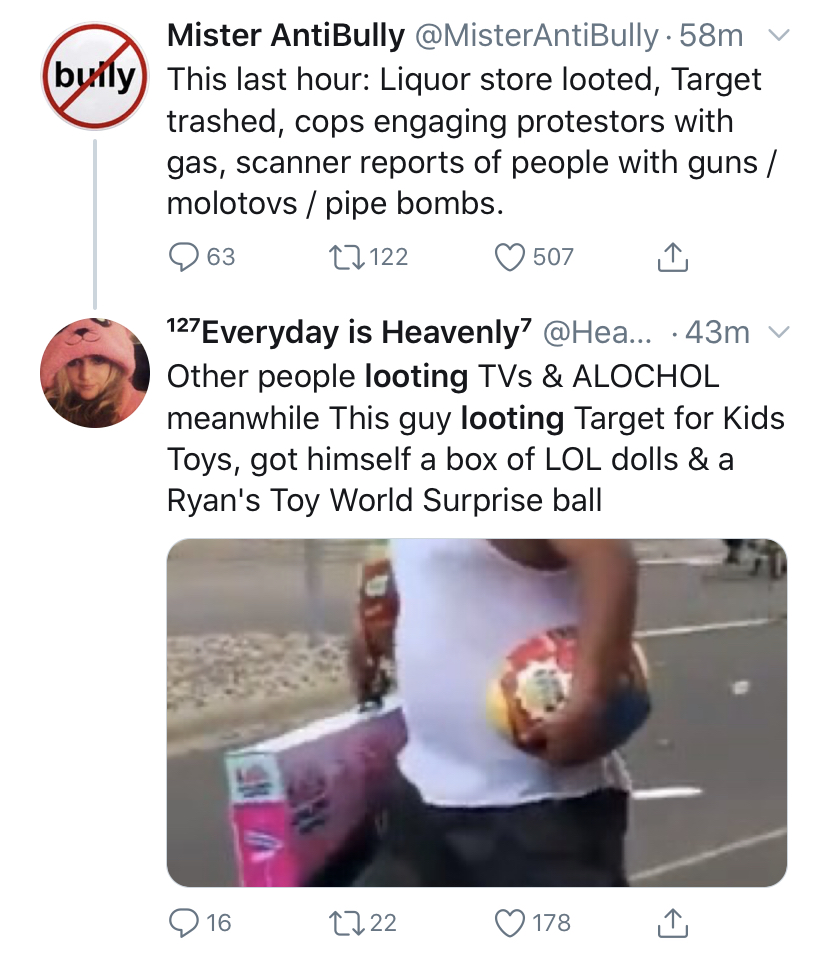This screenshot has height=953, width=828.
Task: Open the looting Target video thumbnail
Action: pyautogui.click(x=477, y=712)
